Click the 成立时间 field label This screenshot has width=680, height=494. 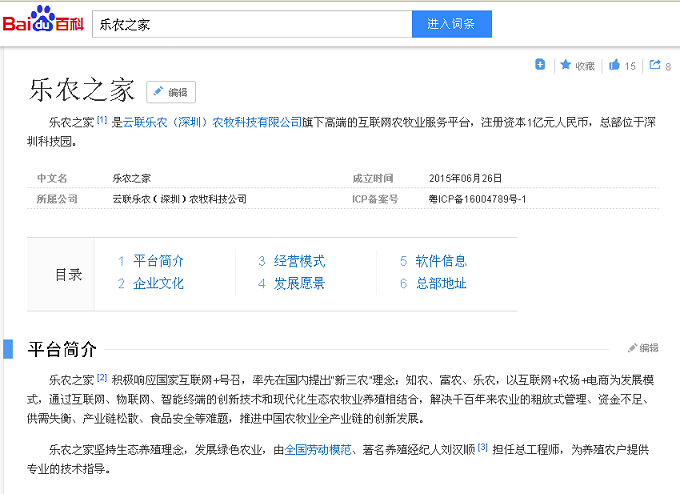click(373, 178)
